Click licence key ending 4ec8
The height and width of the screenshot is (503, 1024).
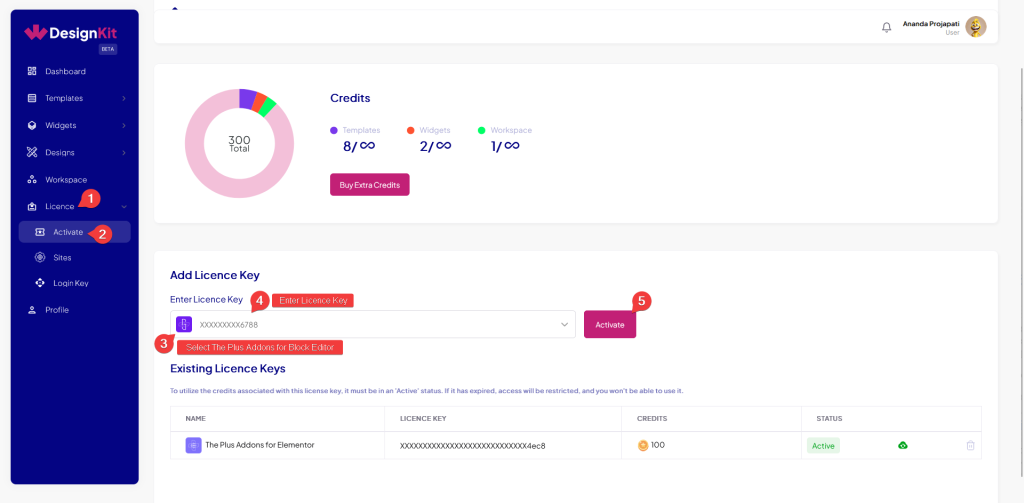coord(472,446)
